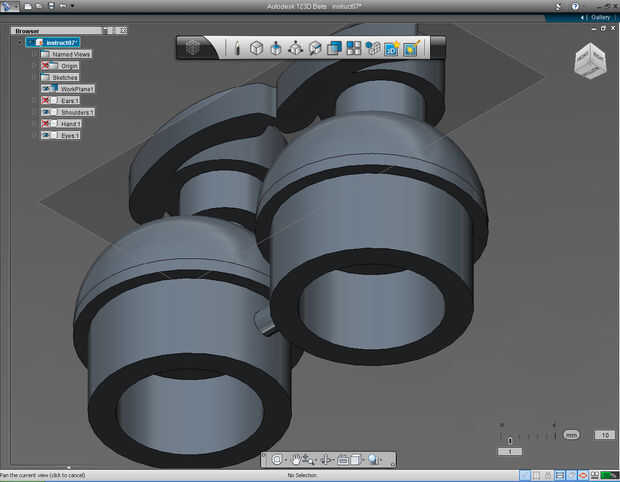This screenshot has width=620, height=482.
Task: Click the Save icon in title bar
Action: click(51, 6)
